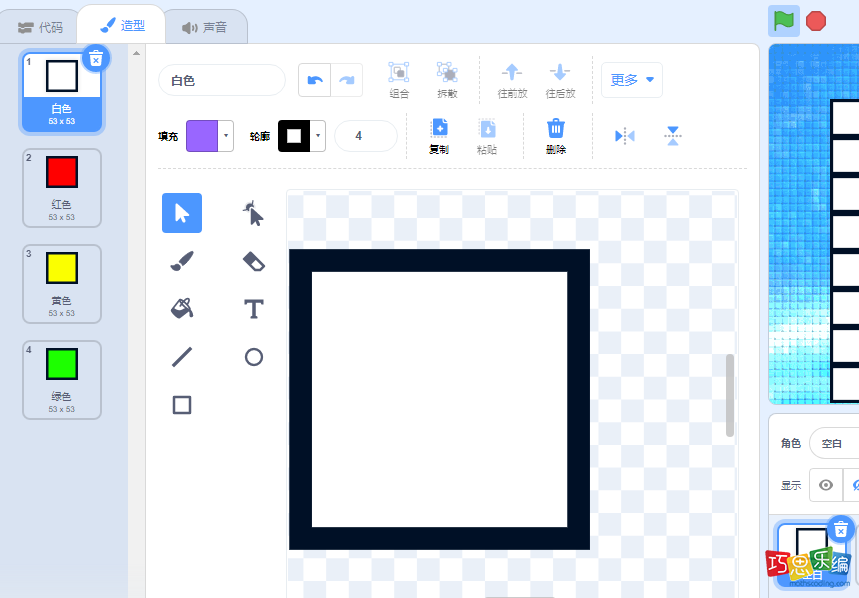Select the 红色 costume thumbnail
Screen dimensions: 859x598
62,186
